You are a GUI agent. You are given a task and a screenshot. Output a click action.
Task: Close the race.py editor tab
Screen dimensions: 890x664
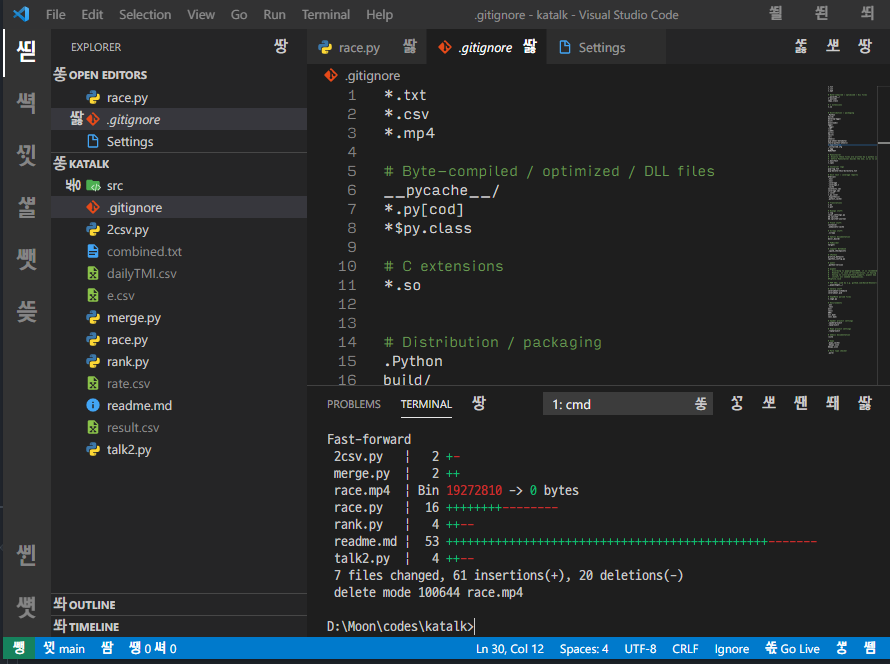[x=410, y=47]
